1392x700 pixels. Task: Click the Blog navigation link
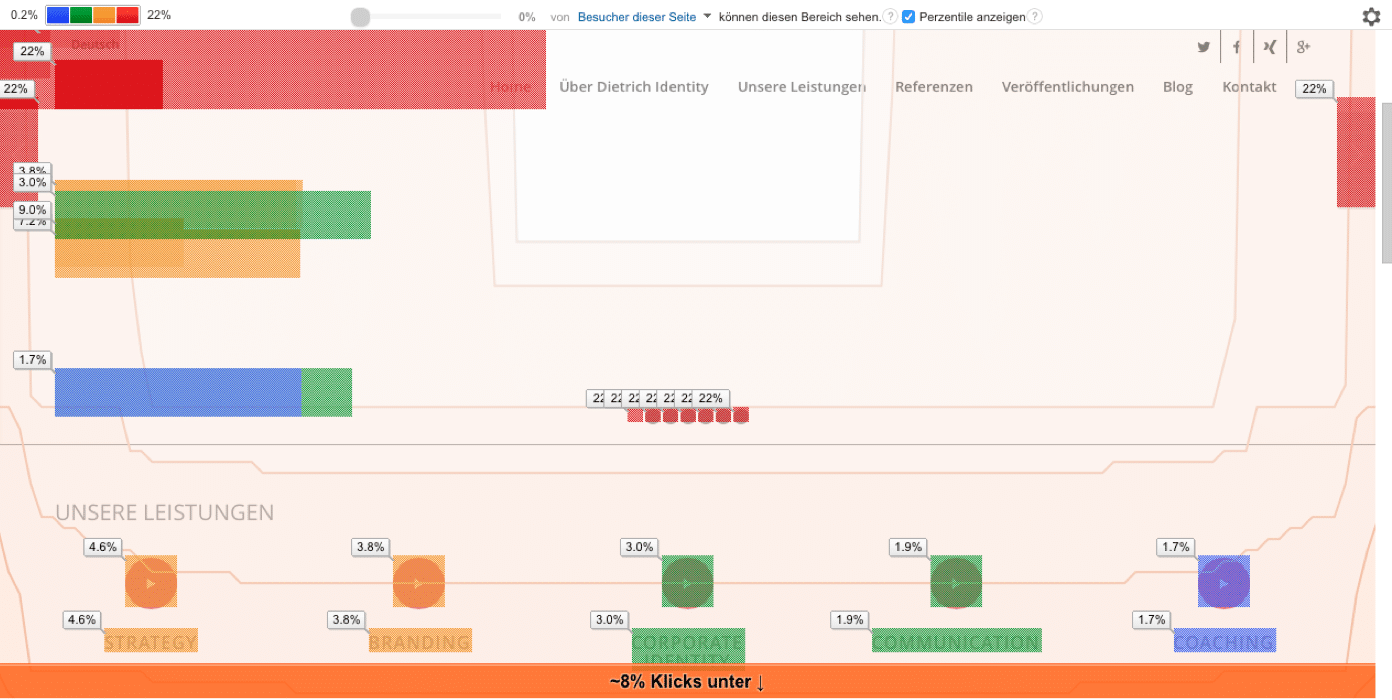1178,87
